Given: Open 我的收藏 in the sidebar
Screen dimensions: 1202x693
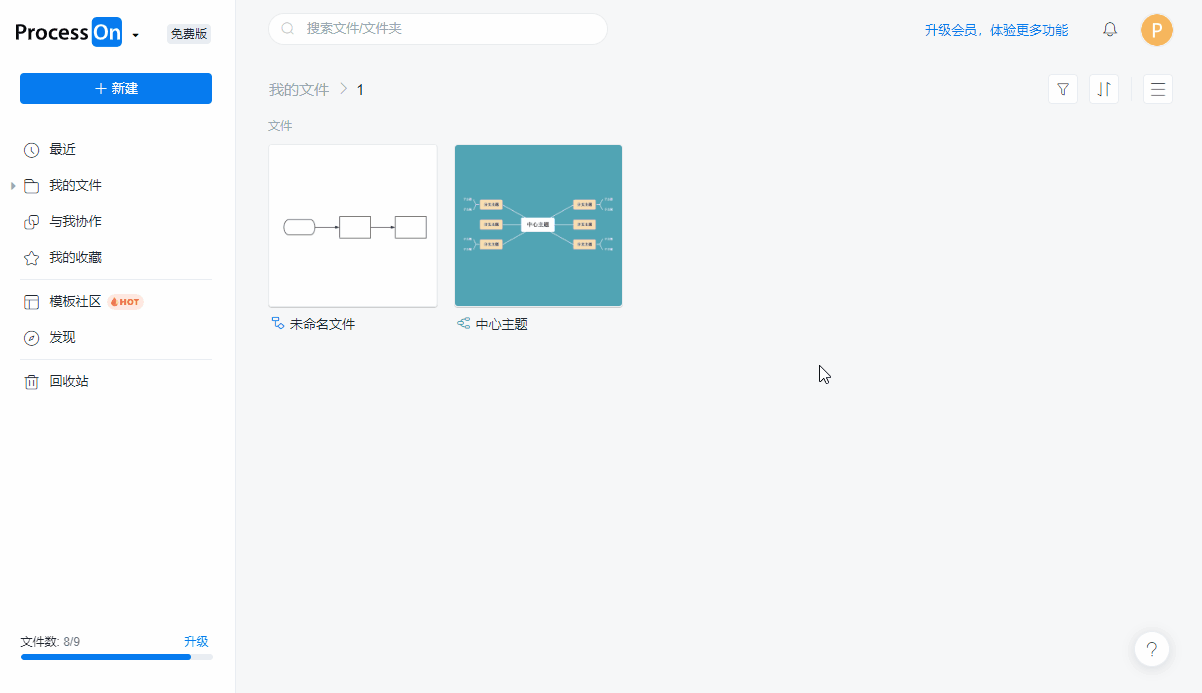Looking at the screenshot, I should [x=75, y=258].
